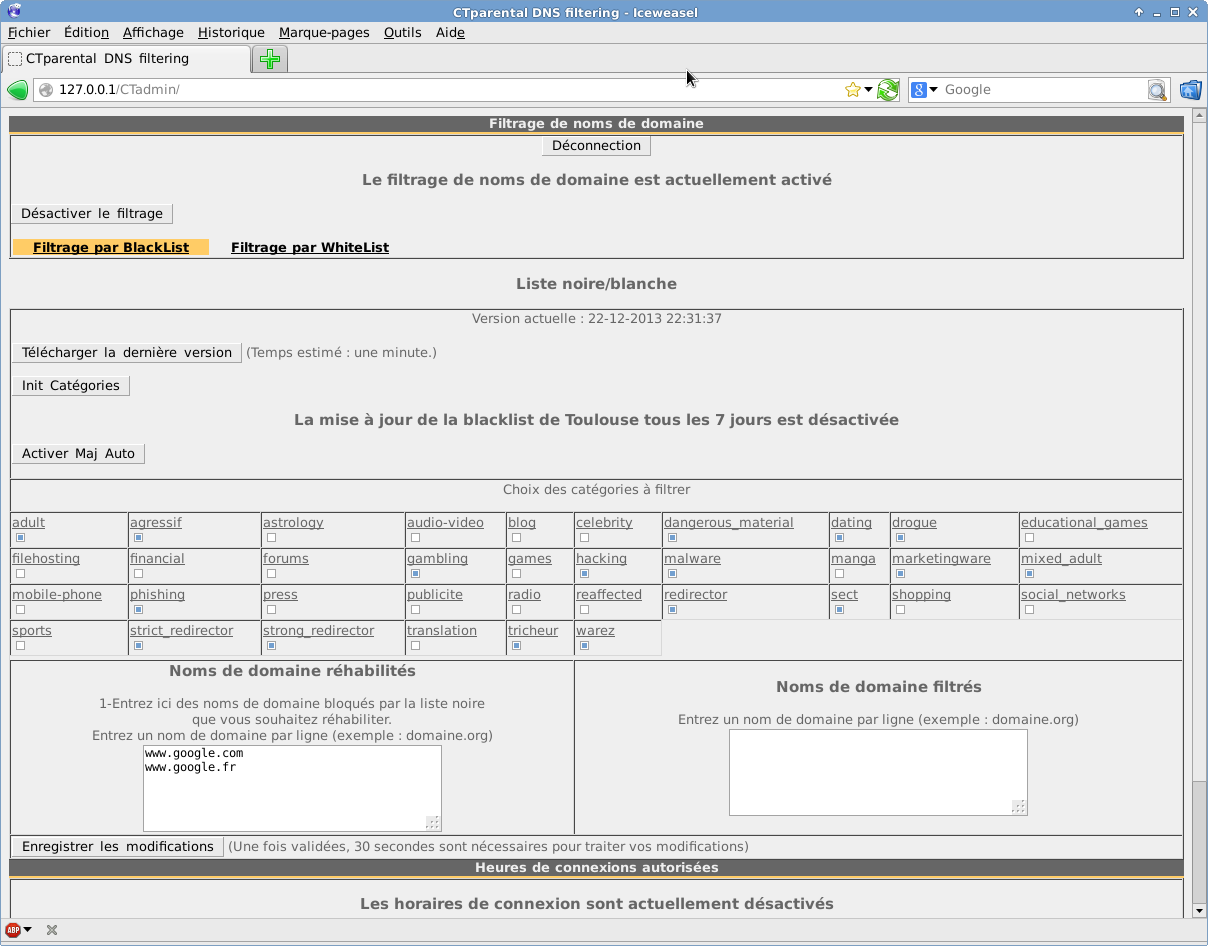Open the dangerous_material category link

[x=729, y=523]
